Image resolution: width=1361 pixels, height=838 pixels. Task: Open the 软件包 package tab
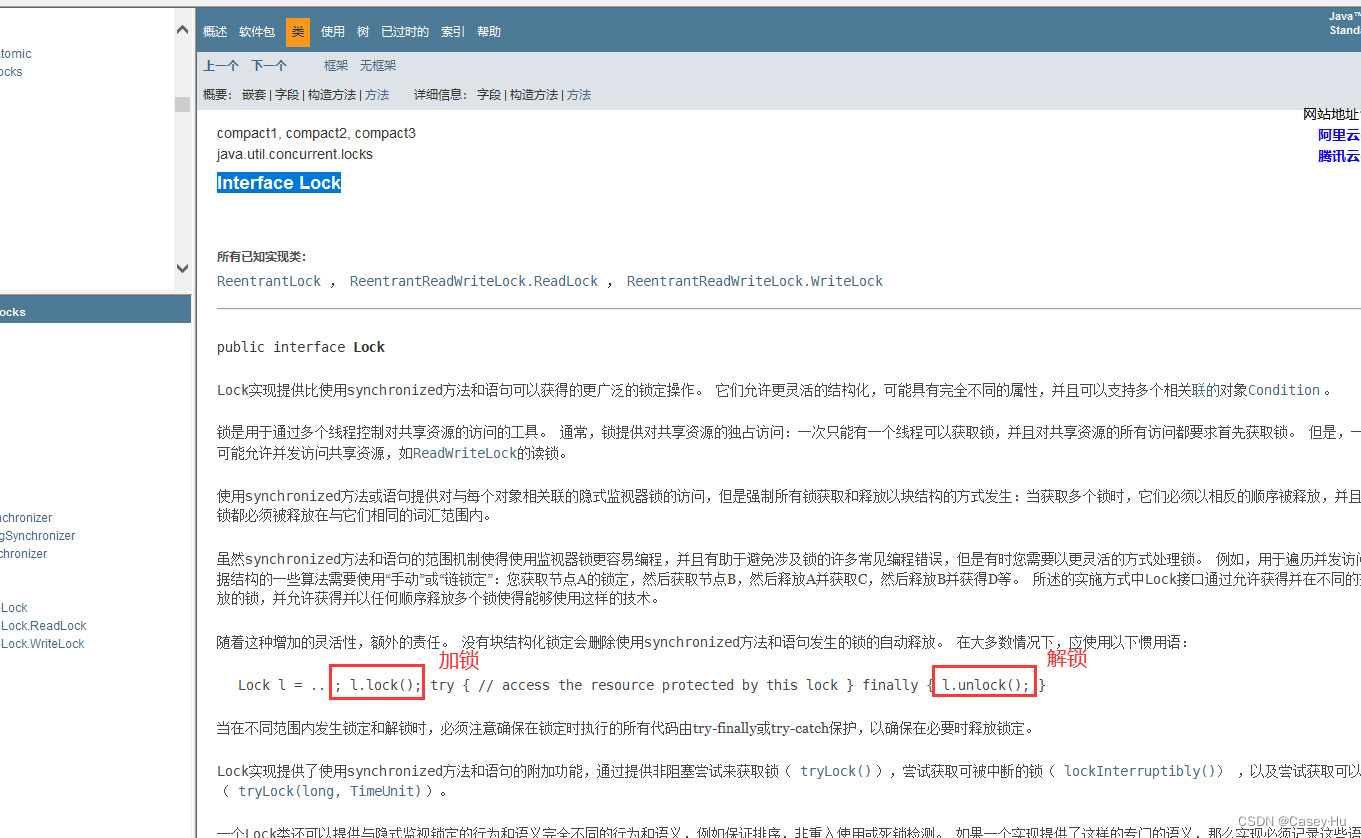[257, 32]
